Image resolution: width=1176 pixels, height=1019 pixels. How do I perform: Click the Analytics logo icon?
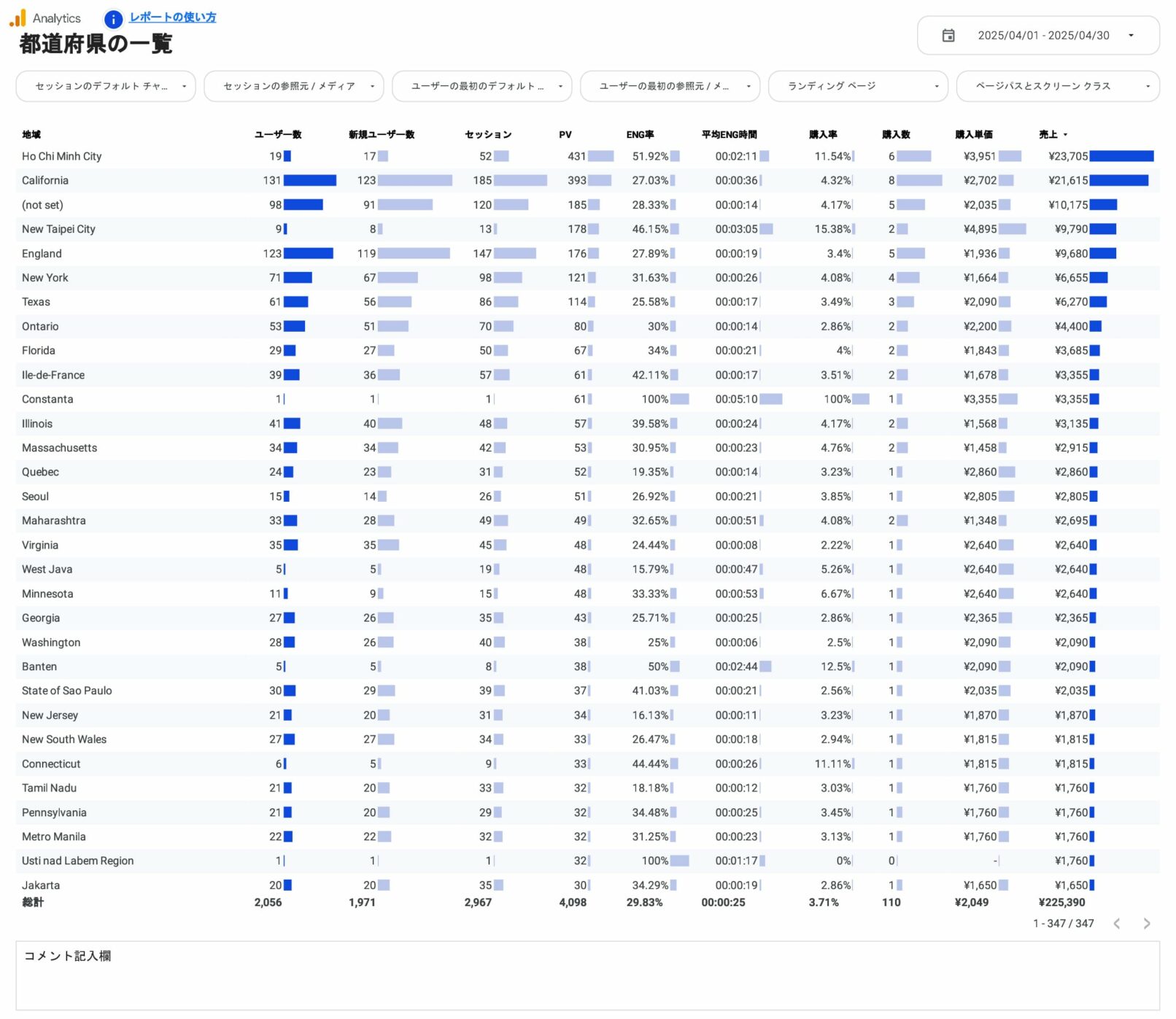(18, 18)
